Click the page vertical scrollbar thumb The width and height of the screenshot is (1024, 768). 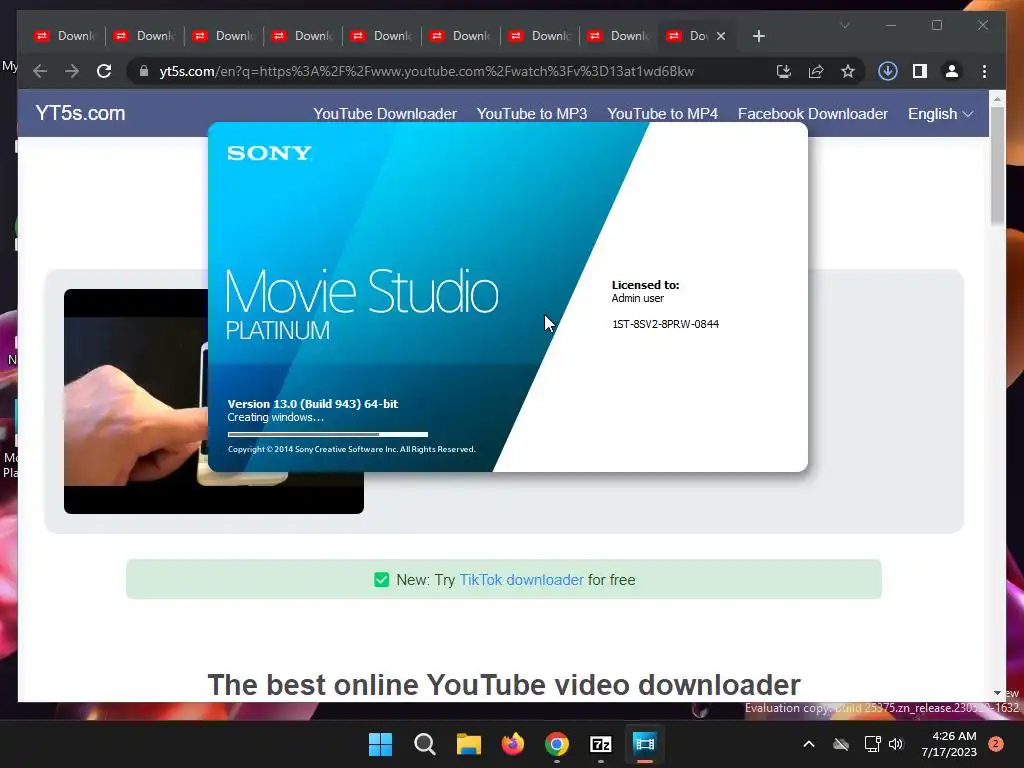click(x=997, y=165)
